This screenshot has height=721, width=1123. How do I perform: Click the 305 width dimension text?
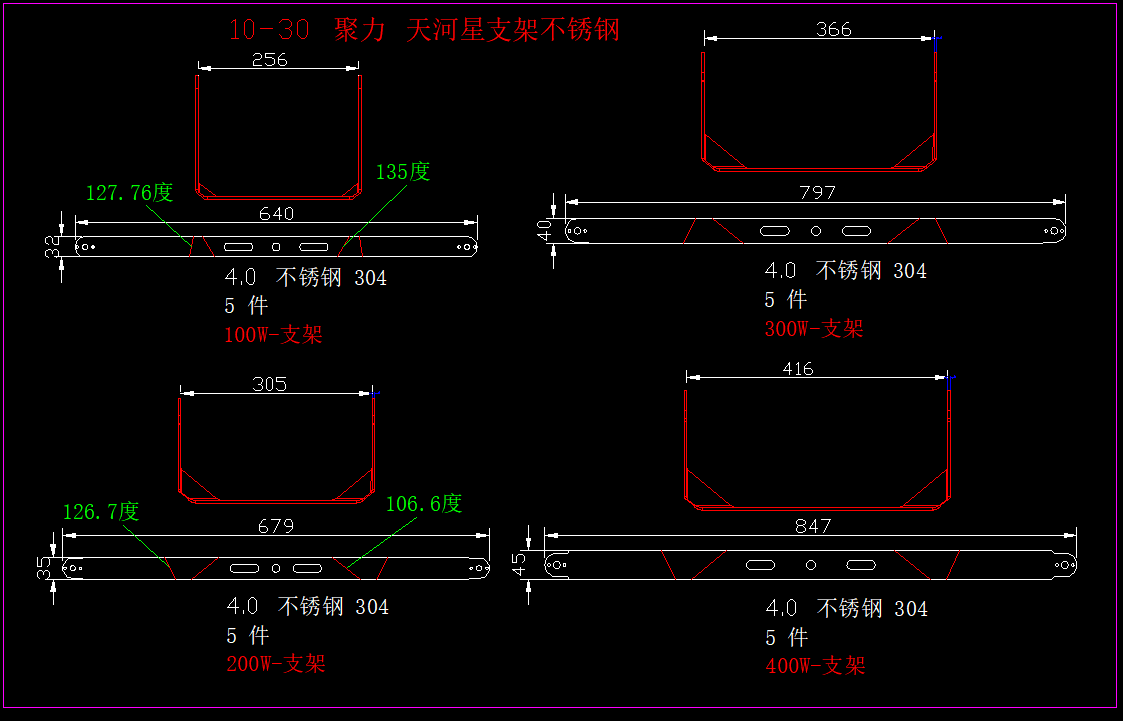[269, 384]
